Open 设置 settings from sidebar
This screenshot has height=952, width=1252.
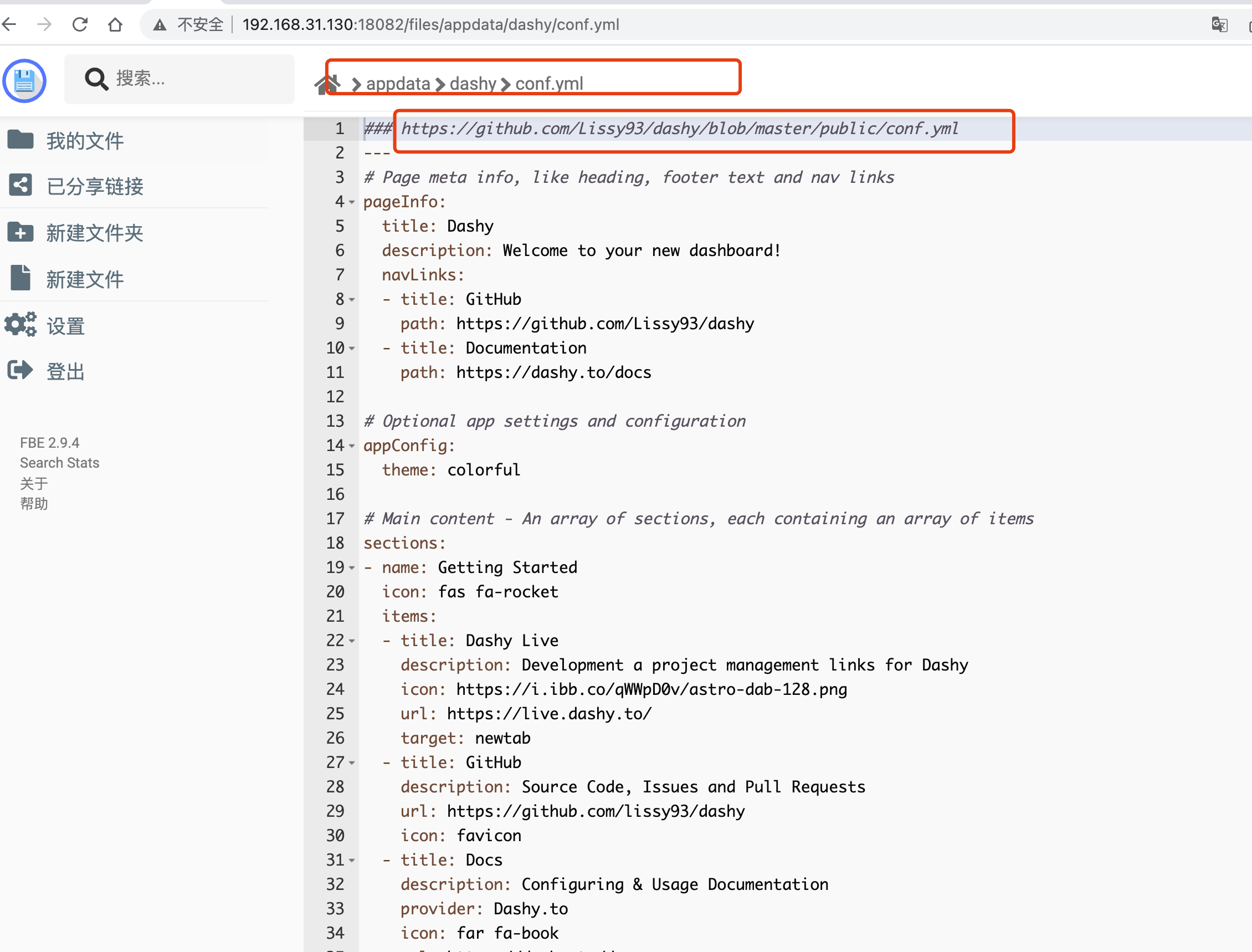click(x=65, y=326)
